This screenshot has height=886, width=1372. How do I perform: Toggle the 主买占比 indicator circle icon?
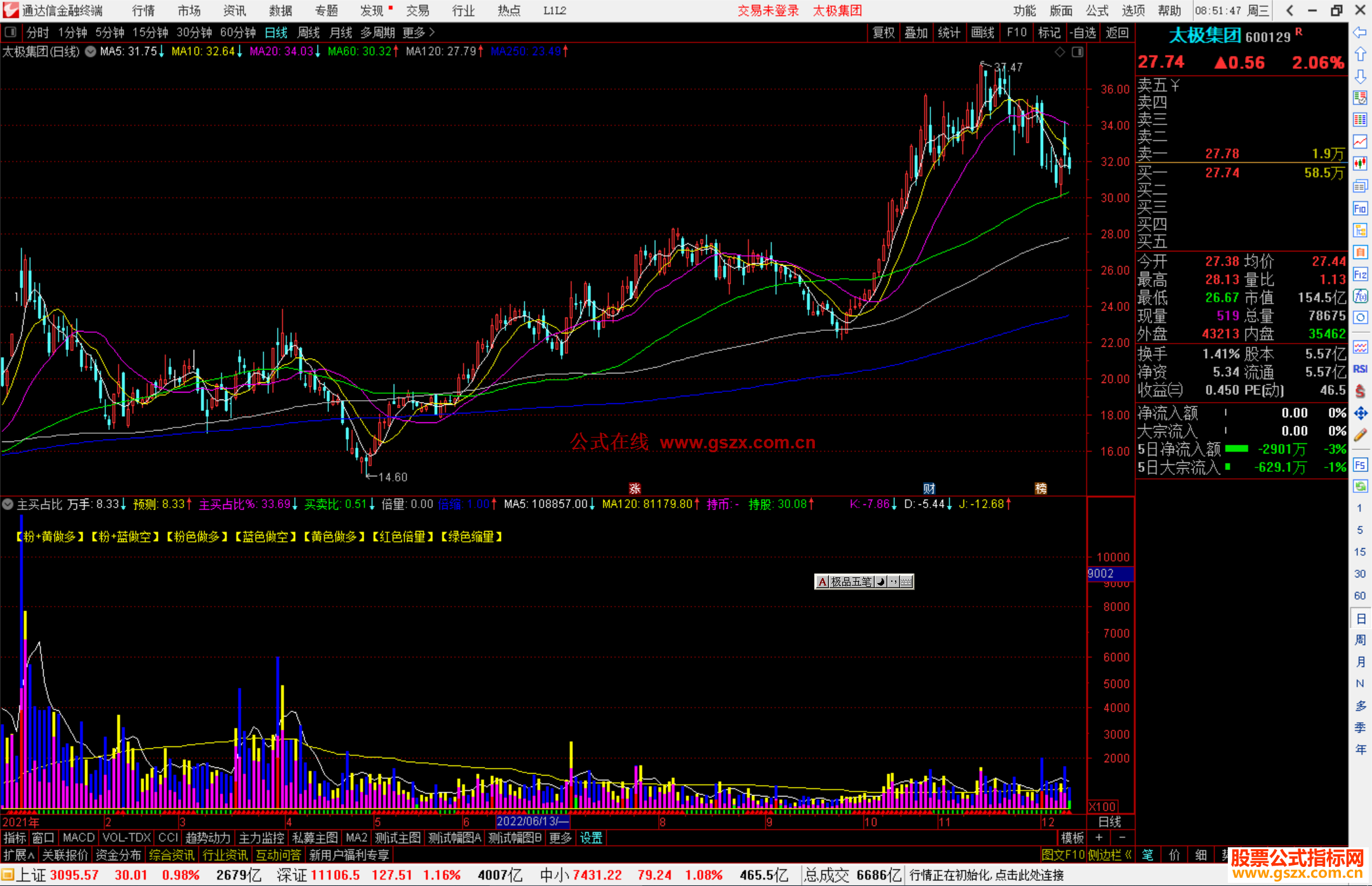pos(8,504)
